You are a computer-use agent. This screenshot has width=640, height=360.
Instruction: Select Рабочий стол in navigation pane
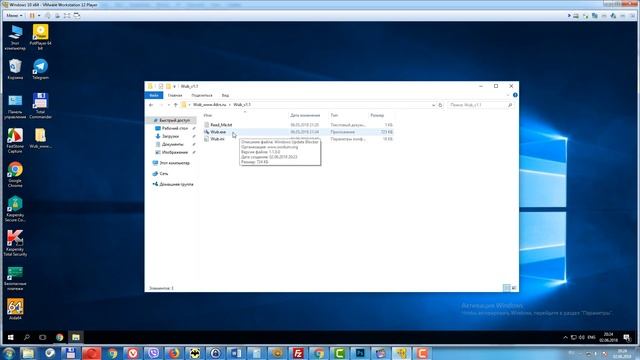pyautogui.click(x=175, y=128)
